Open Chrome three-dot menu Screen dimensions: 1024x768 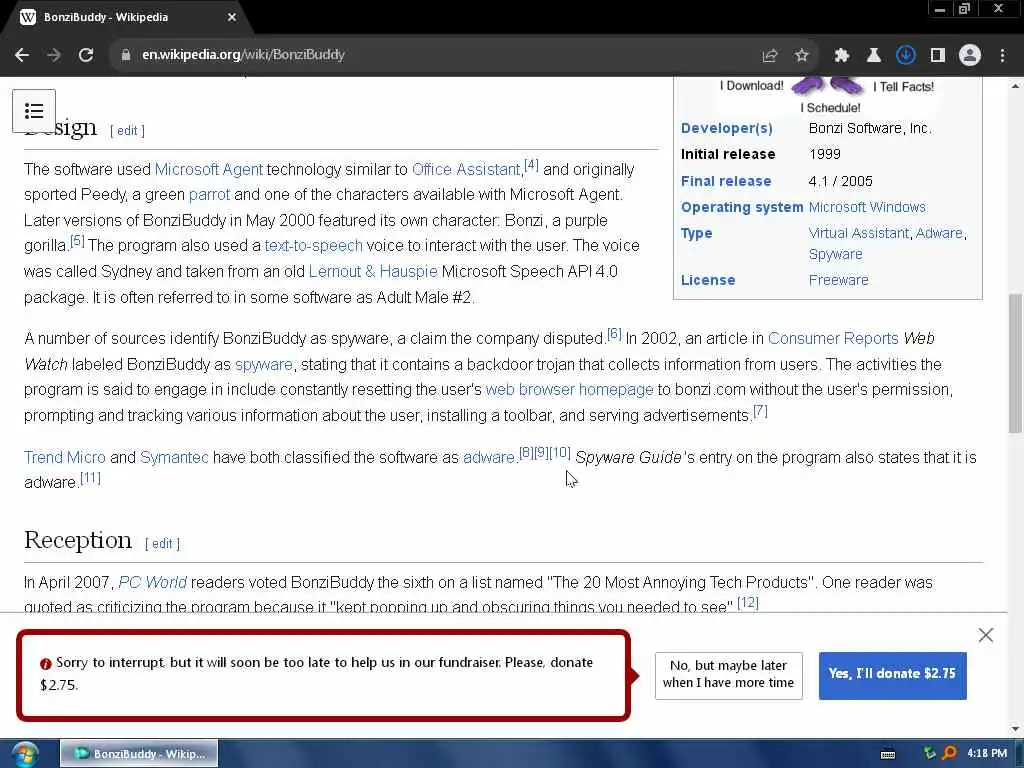coord(1002,56)
